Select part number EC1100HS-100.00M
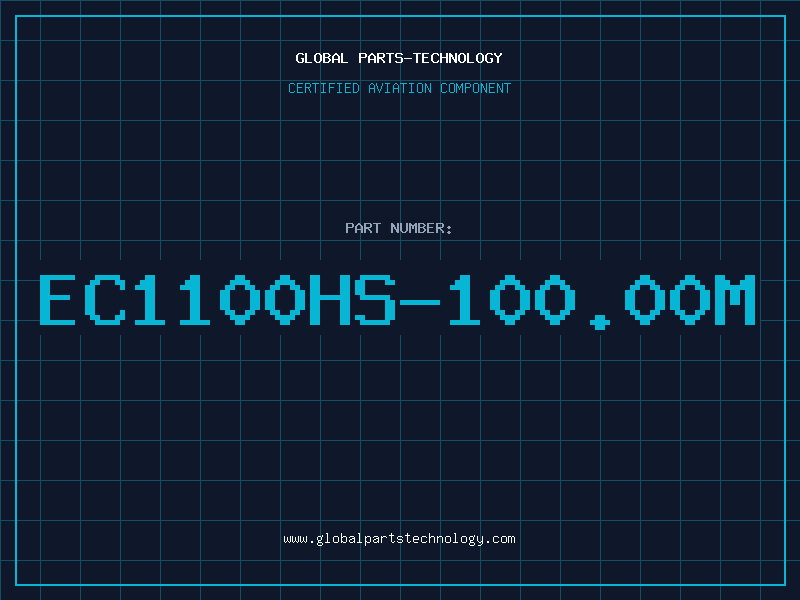This screenshot has width=800, height=600. pyautogui.click(x=397, y=301)
